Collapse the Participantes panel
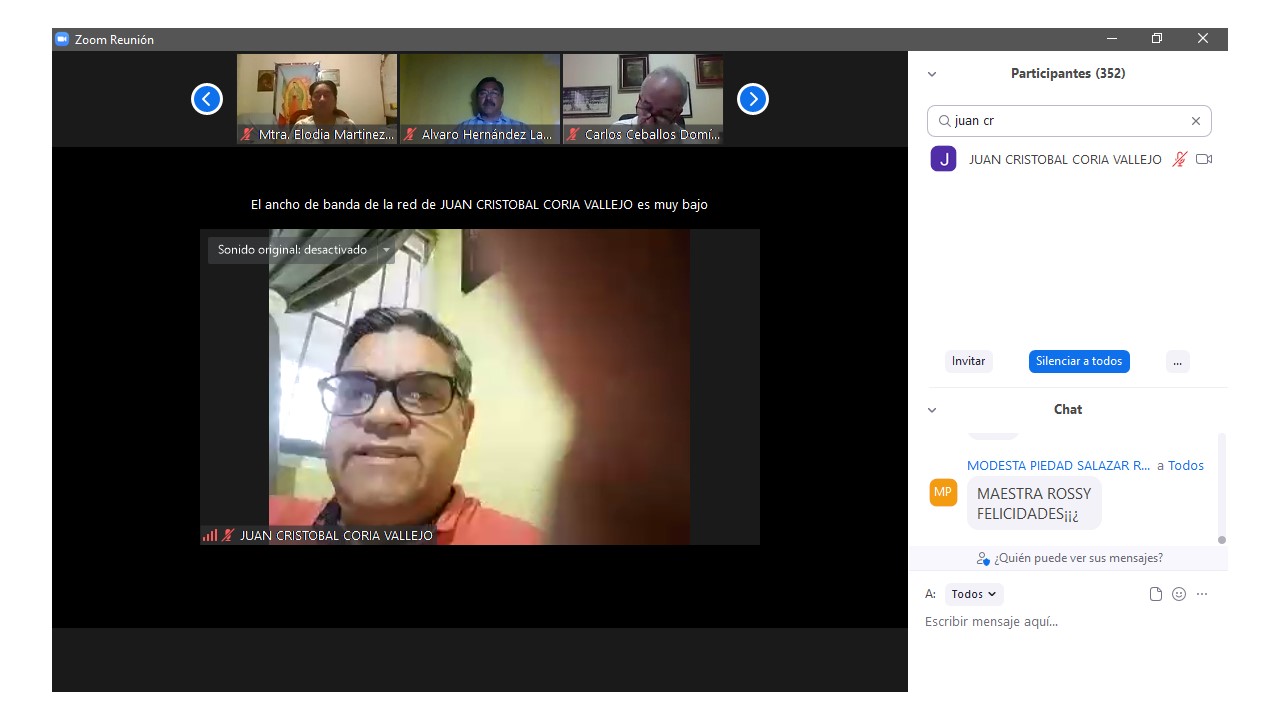The width and height of the screenshot is (1280, 720). click(x=932, y=74)
